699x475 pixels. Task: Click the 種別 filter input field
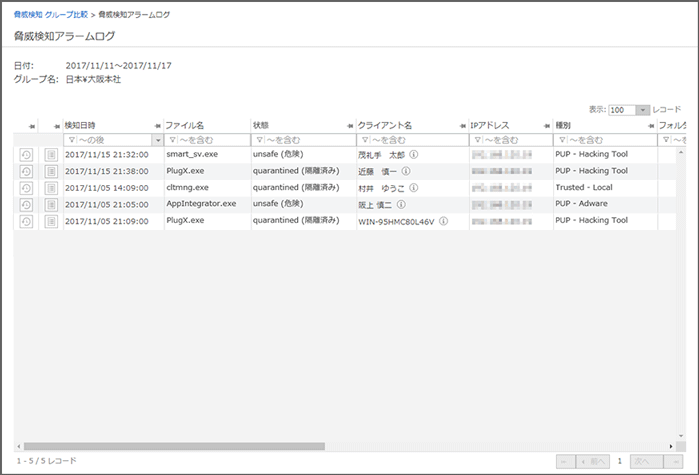(x=610, y=140)
